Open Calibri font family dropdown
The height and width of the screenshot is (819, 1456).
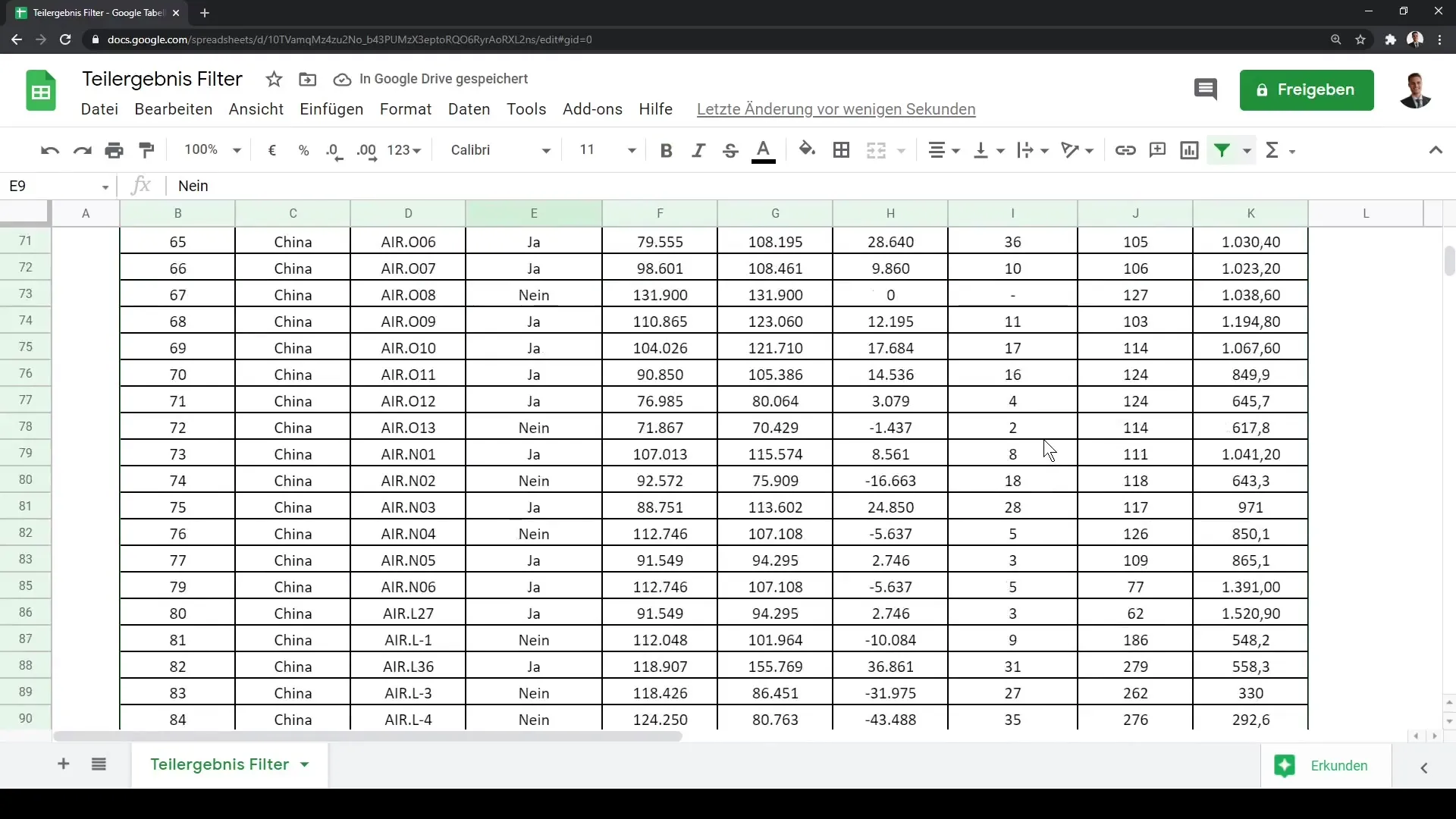pyautogui.click(x=500, y=150)
